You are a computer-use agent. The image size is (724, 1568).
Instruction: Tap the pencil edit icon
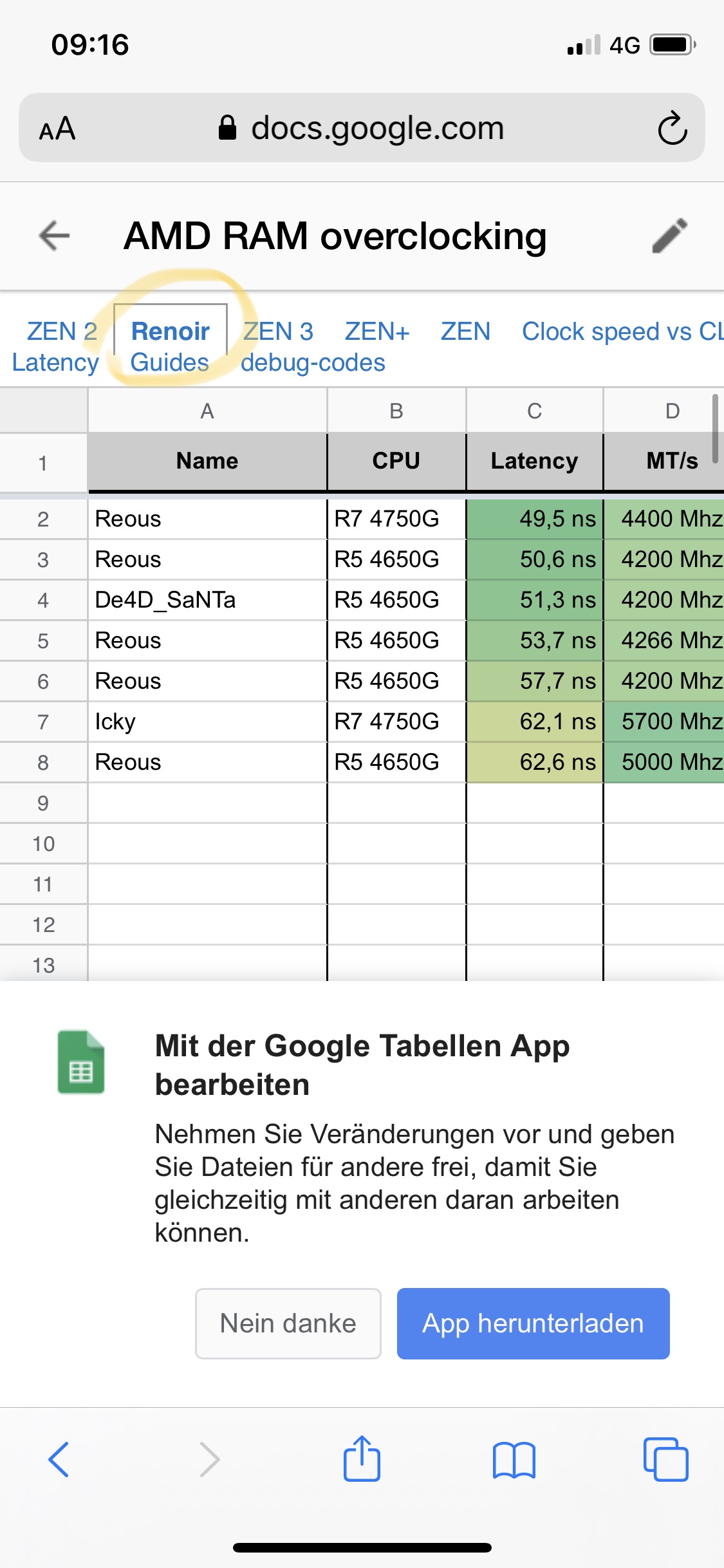(x=669, y=236)
